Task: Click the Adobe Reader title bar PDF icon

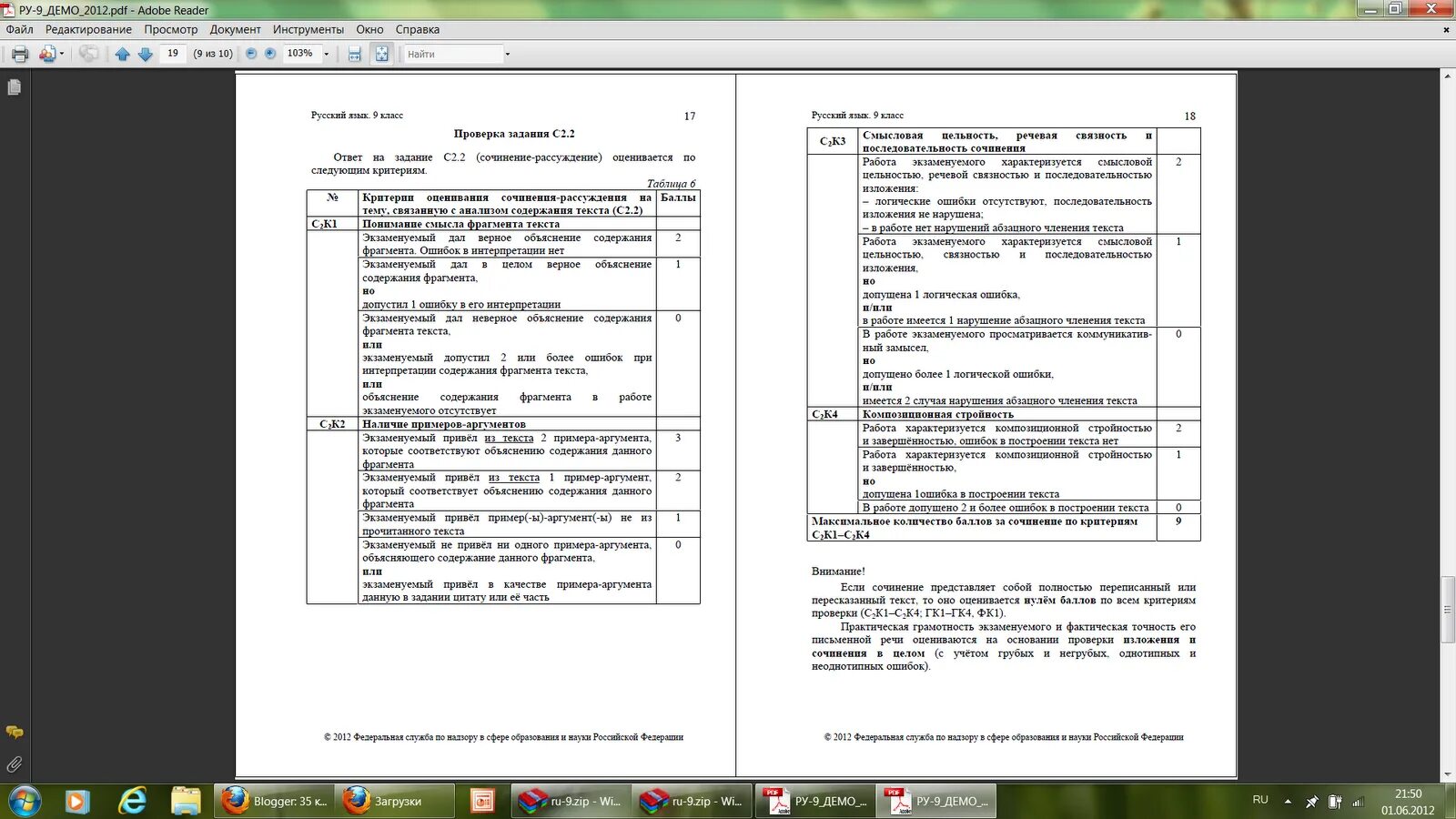Action: click(9, 10)
